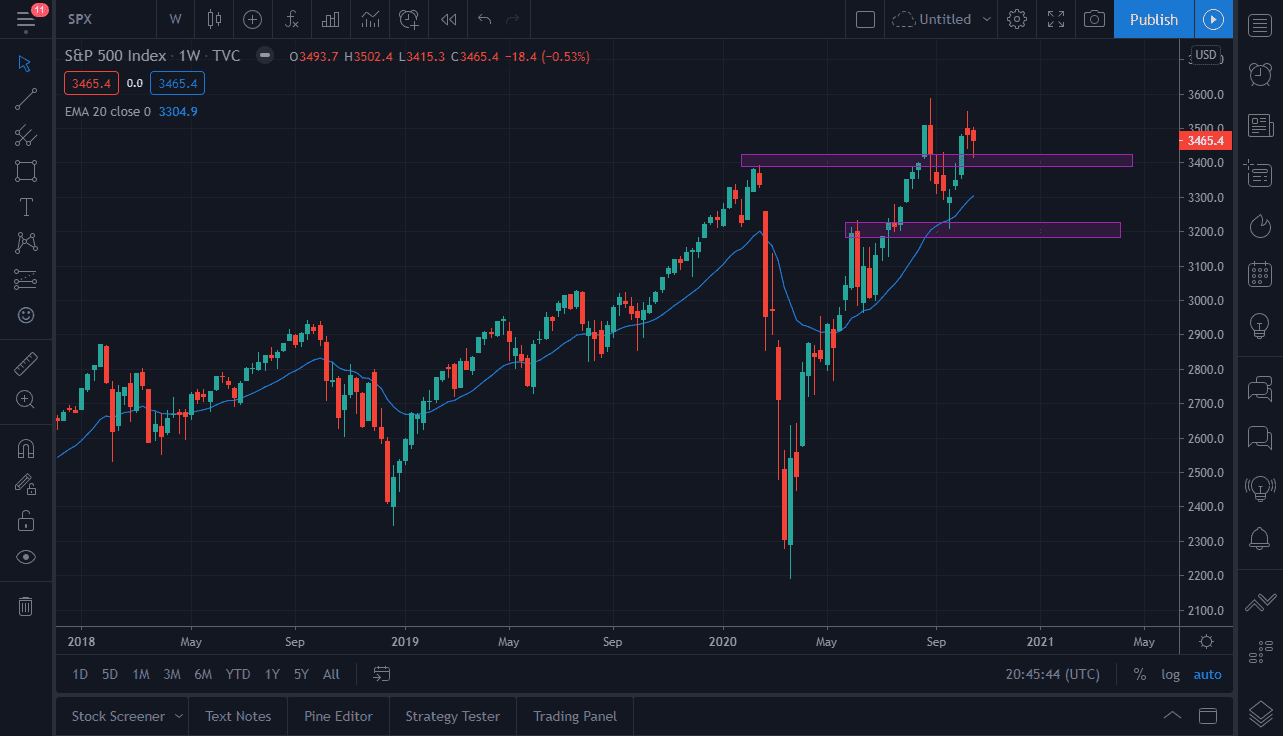Switch to the Pine Editor tab
Screen dimensions: 1283x736
(x=338, y=716)
